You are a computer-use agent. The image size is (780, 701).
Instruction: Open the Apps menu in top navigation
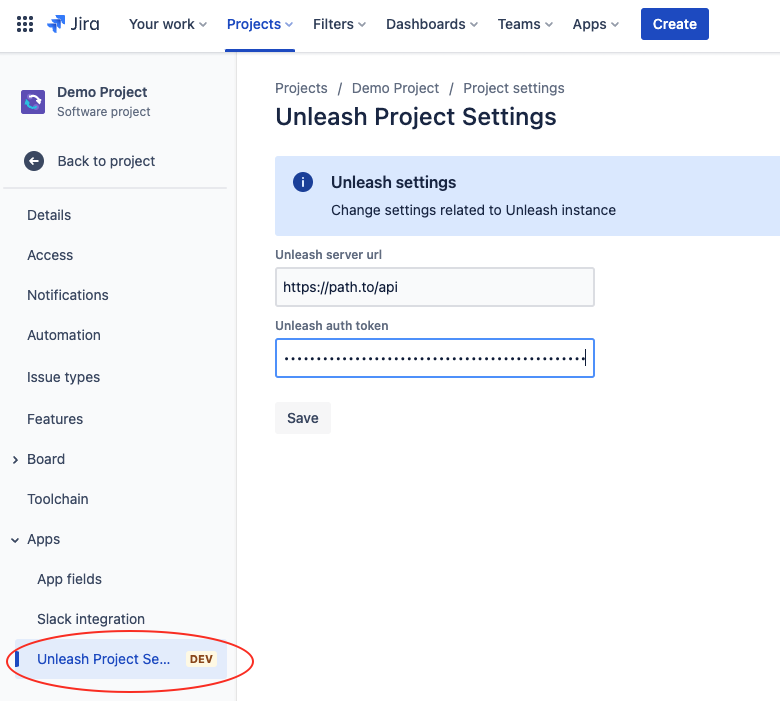(596, 24)
